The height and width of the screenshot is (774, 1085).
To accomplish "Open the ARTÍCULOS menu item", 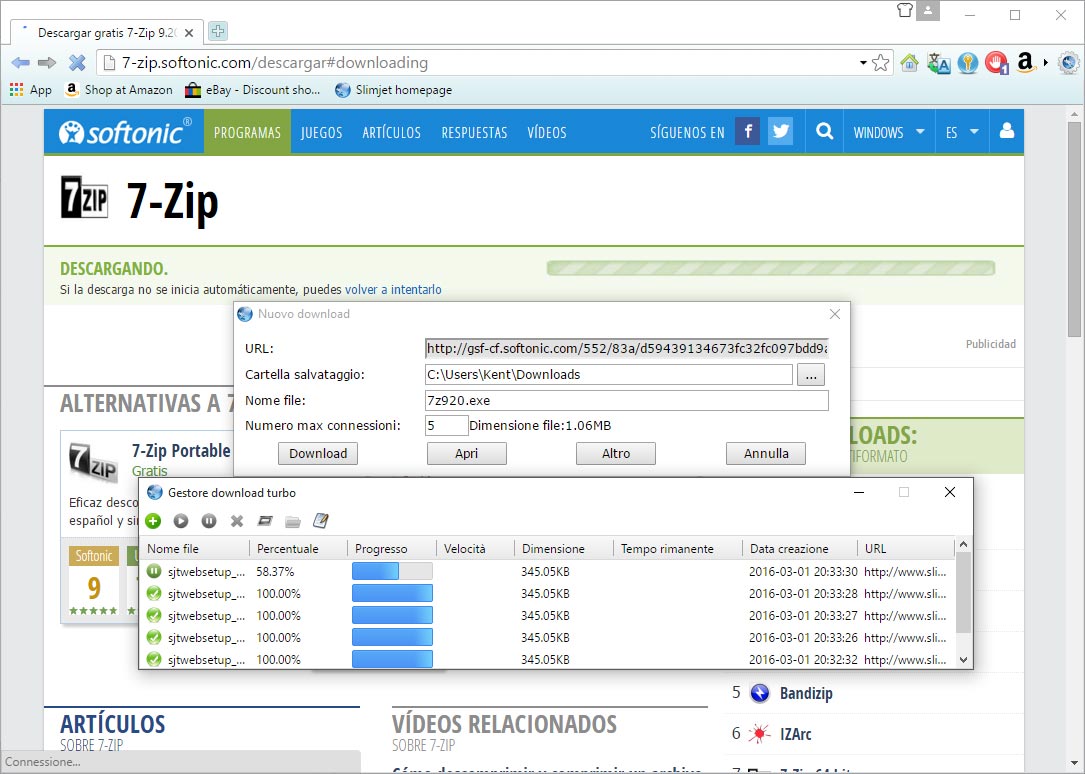I will tap(392, 132).
